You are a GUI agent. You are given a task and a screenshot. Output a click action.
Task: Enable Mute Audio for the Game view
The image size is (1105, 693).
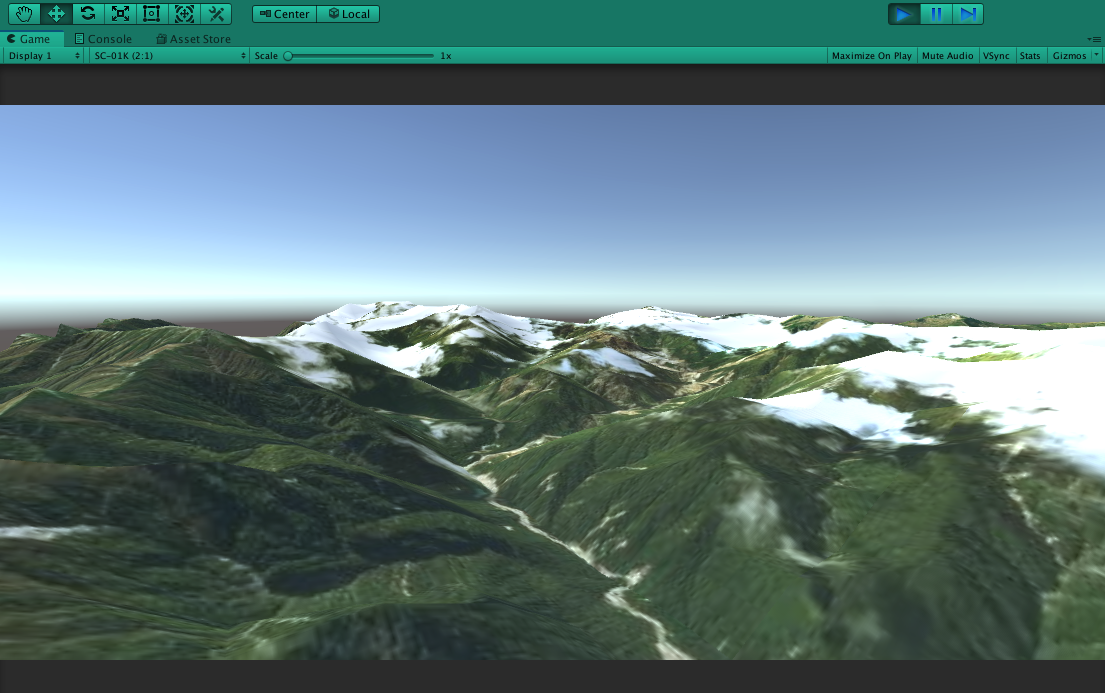(947, 56)
